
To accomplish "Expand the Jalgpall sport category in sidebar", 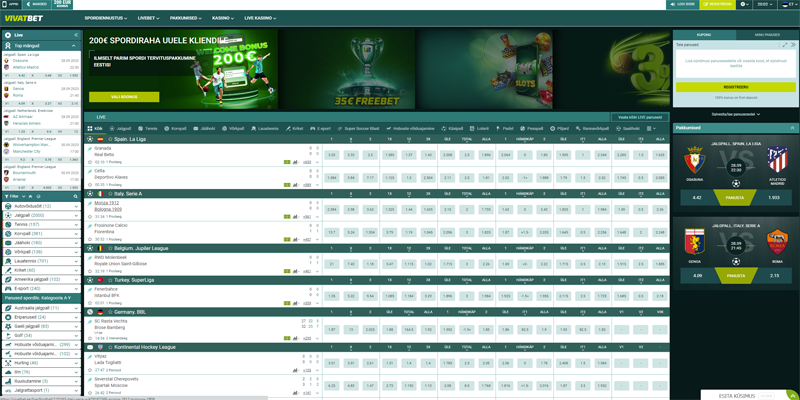I will point(77,216).
